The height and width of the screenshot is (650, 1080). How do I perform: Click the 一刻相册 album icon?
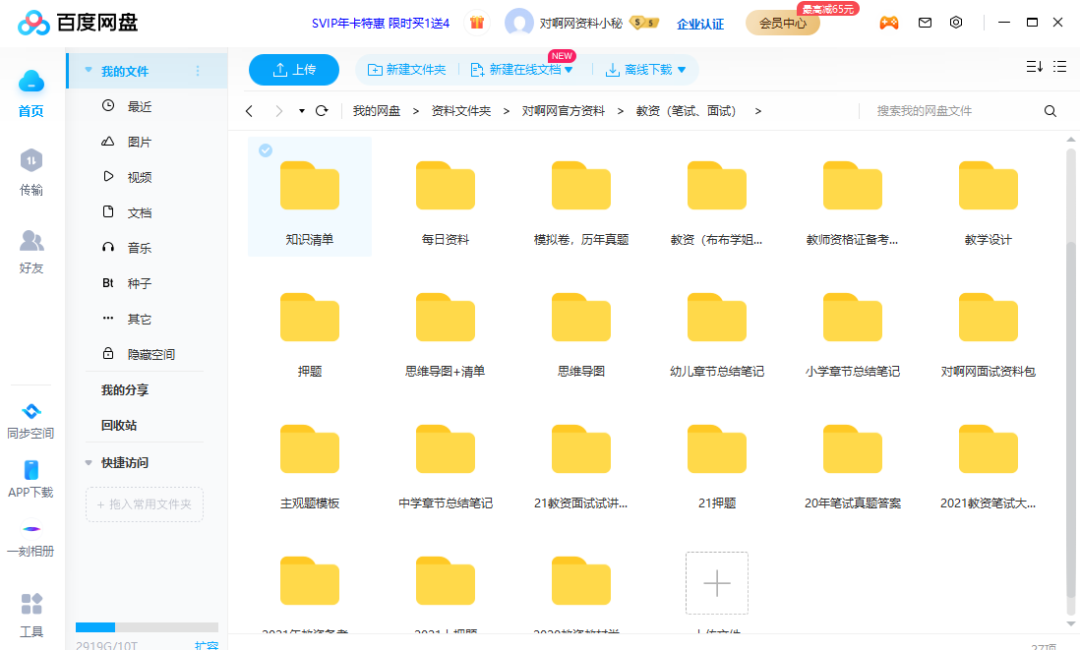31,529
